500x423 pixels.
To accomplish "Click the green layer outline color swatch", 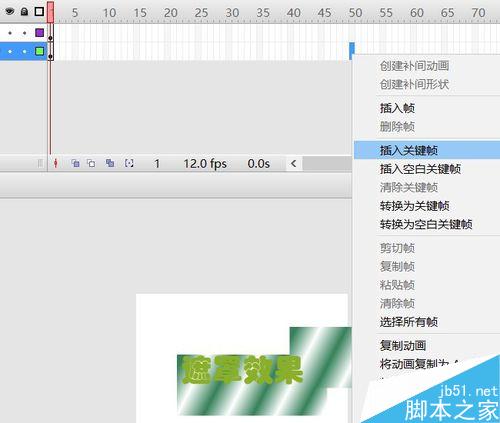I will pyautogui.click(x=40, y=51).
